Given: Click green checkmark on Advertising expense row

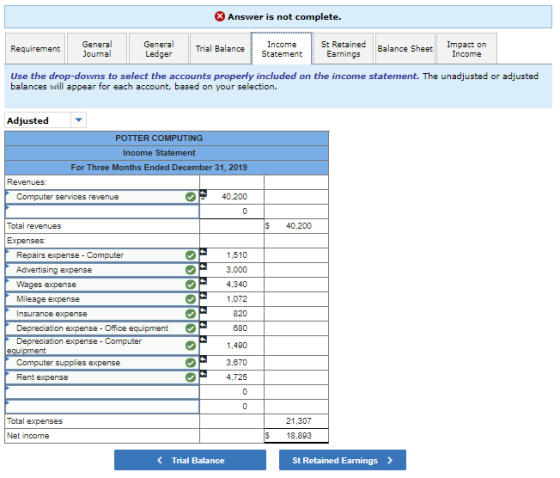Looking at the screenshot, I should 191,270.
